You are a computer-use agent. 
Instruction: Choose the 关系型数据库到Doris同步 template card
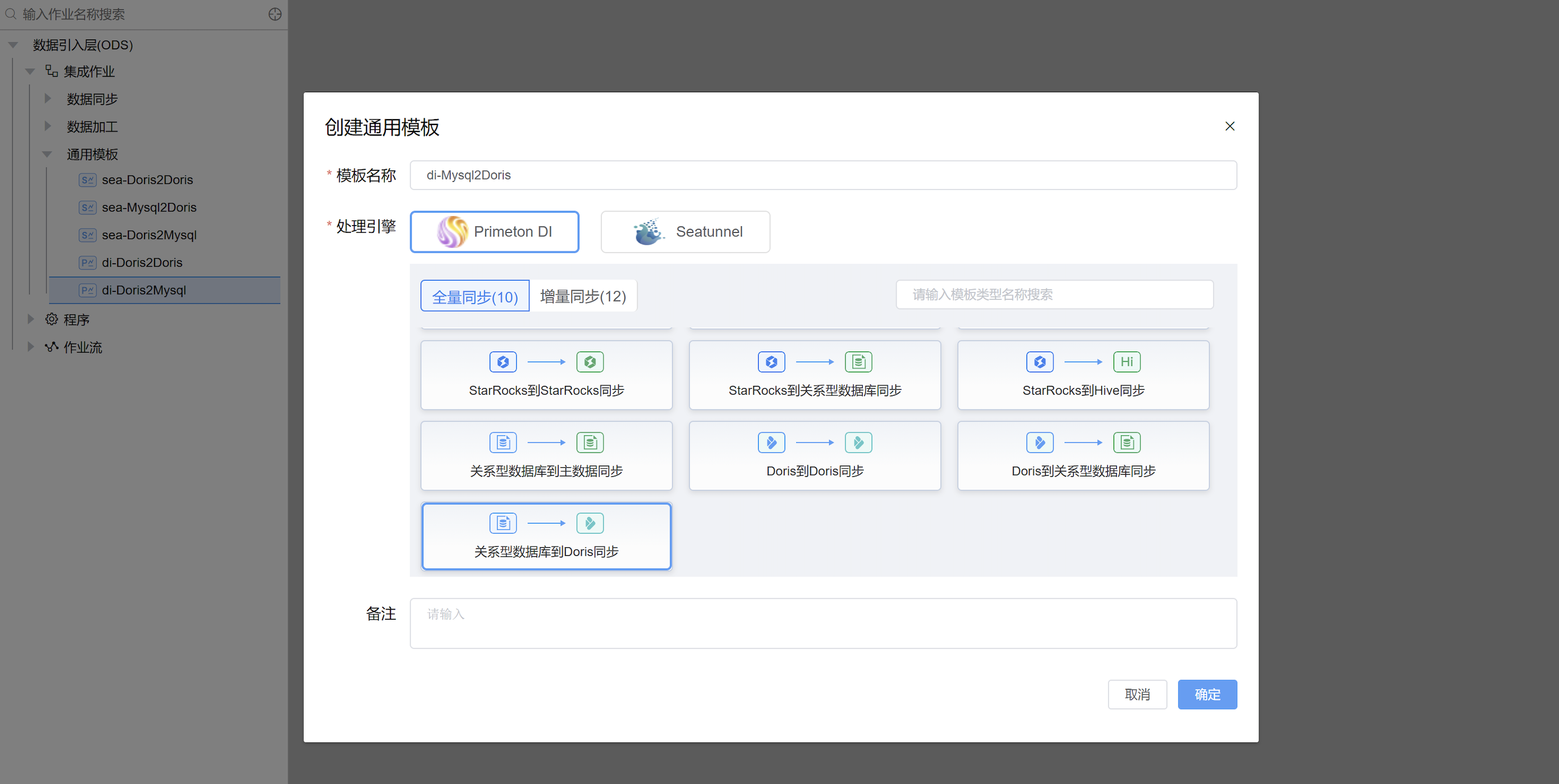[x=546, y=535]
